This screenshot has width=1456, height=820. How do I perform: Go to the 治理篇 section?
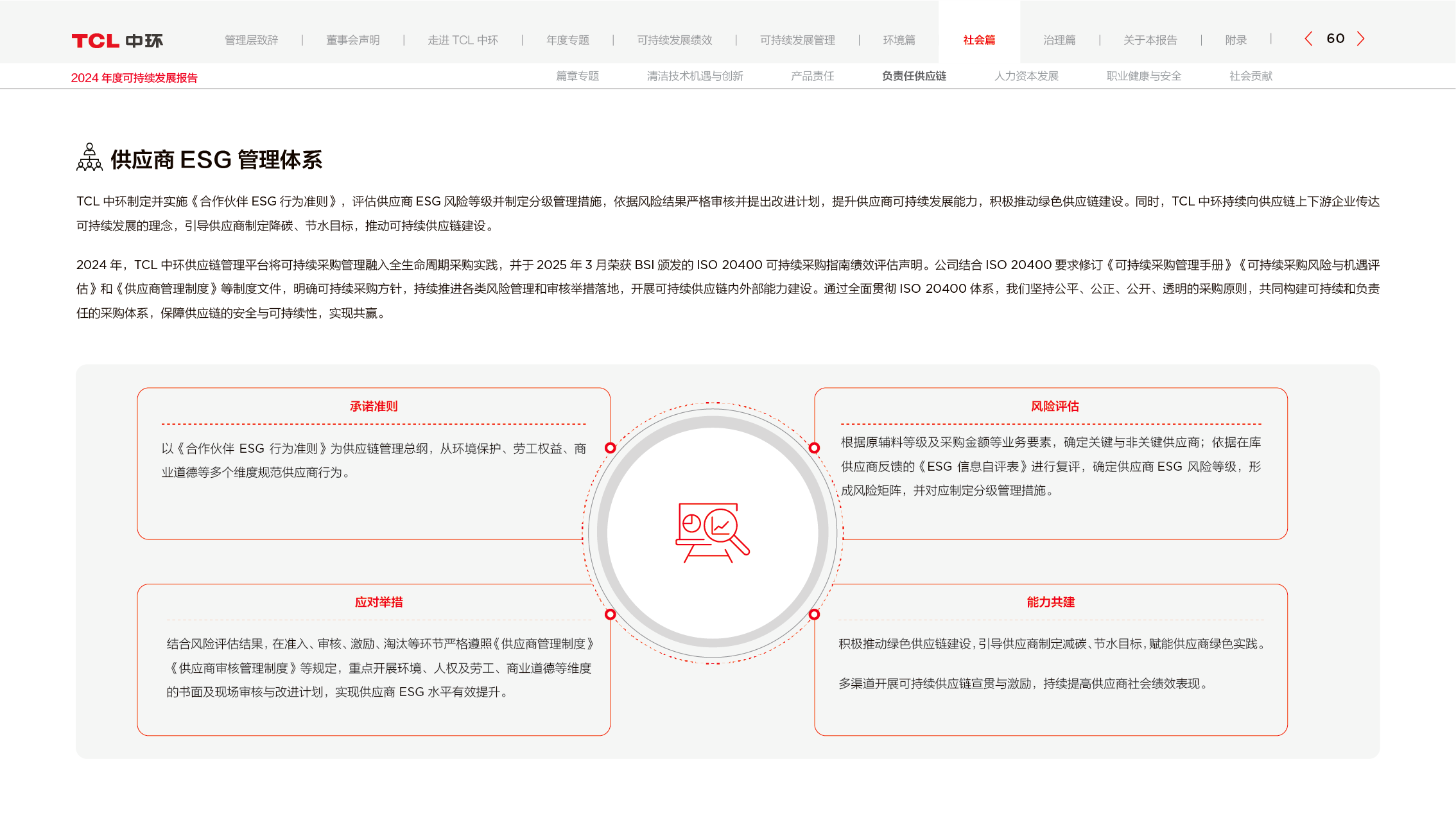(1059, 40)
